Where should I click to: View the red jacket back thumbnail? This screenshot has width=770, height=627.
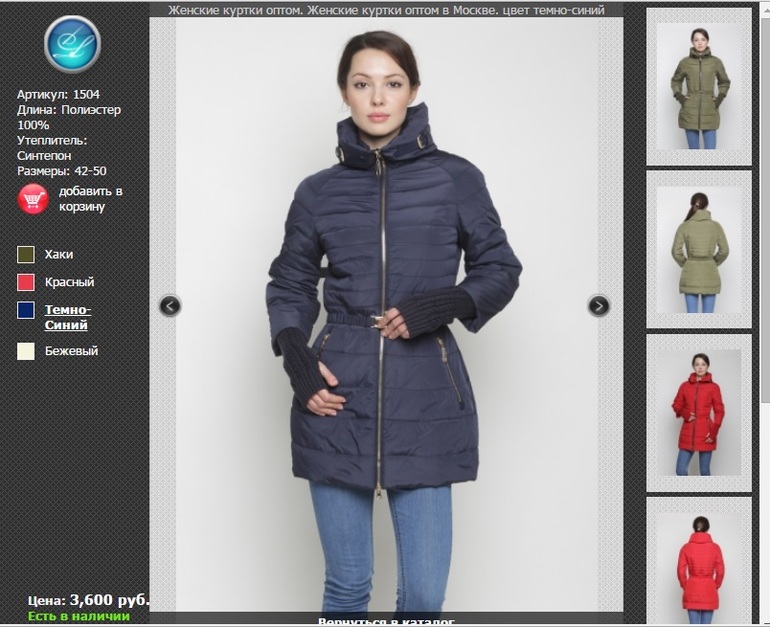pos(699,562)
